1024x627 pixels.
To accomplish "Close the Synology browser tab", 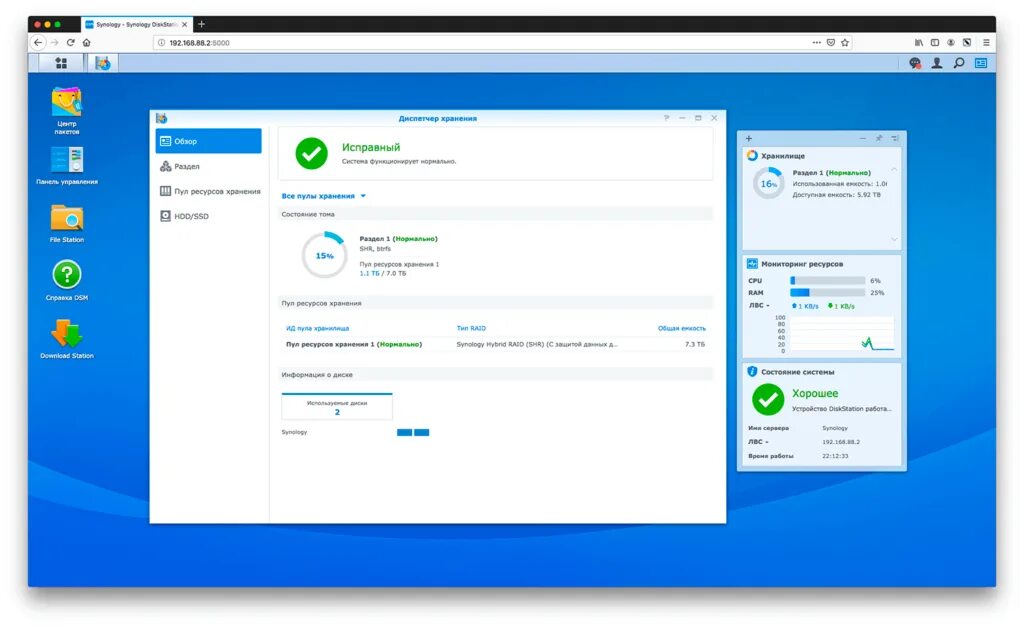I will 184,24.
